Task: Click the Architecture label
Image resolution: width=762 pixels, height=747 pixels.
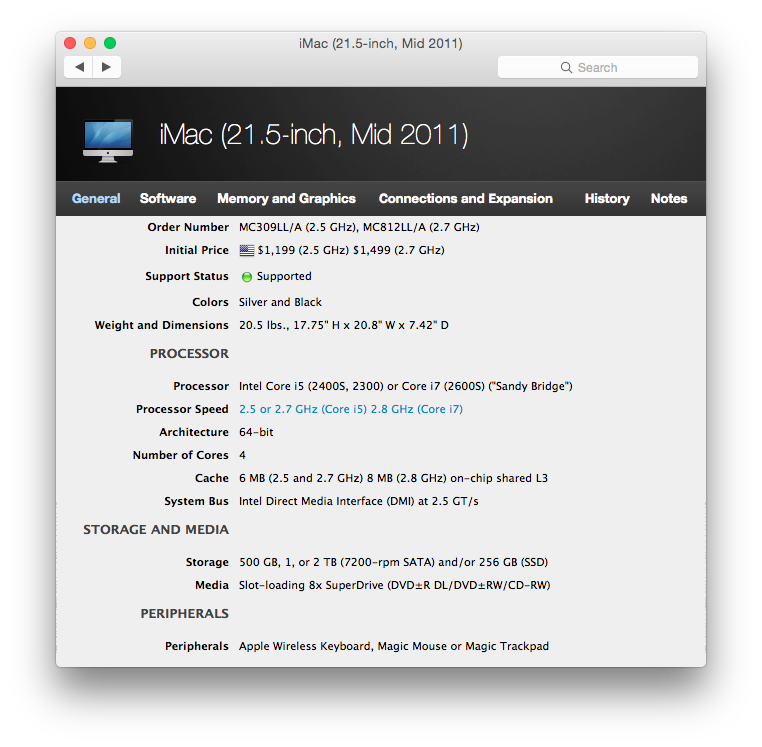Action: coord(194,432)
